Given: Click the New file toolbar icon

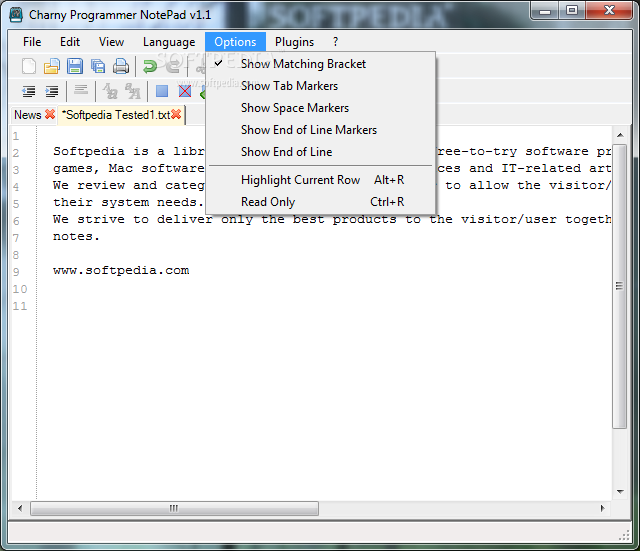Looking at the screenshot, I should (x=29, y=66).
